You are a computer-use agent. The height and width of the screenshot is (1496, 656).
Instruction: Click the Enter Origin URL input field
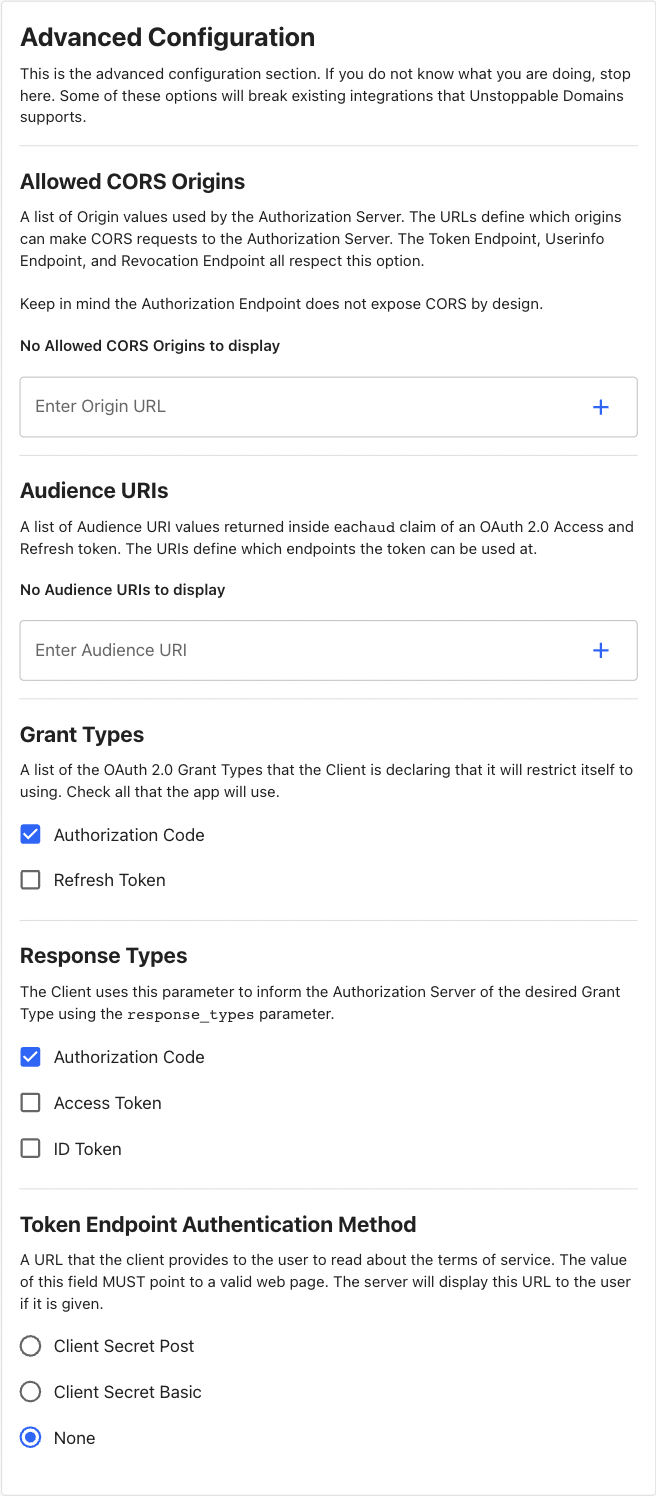tap(200, 406)
